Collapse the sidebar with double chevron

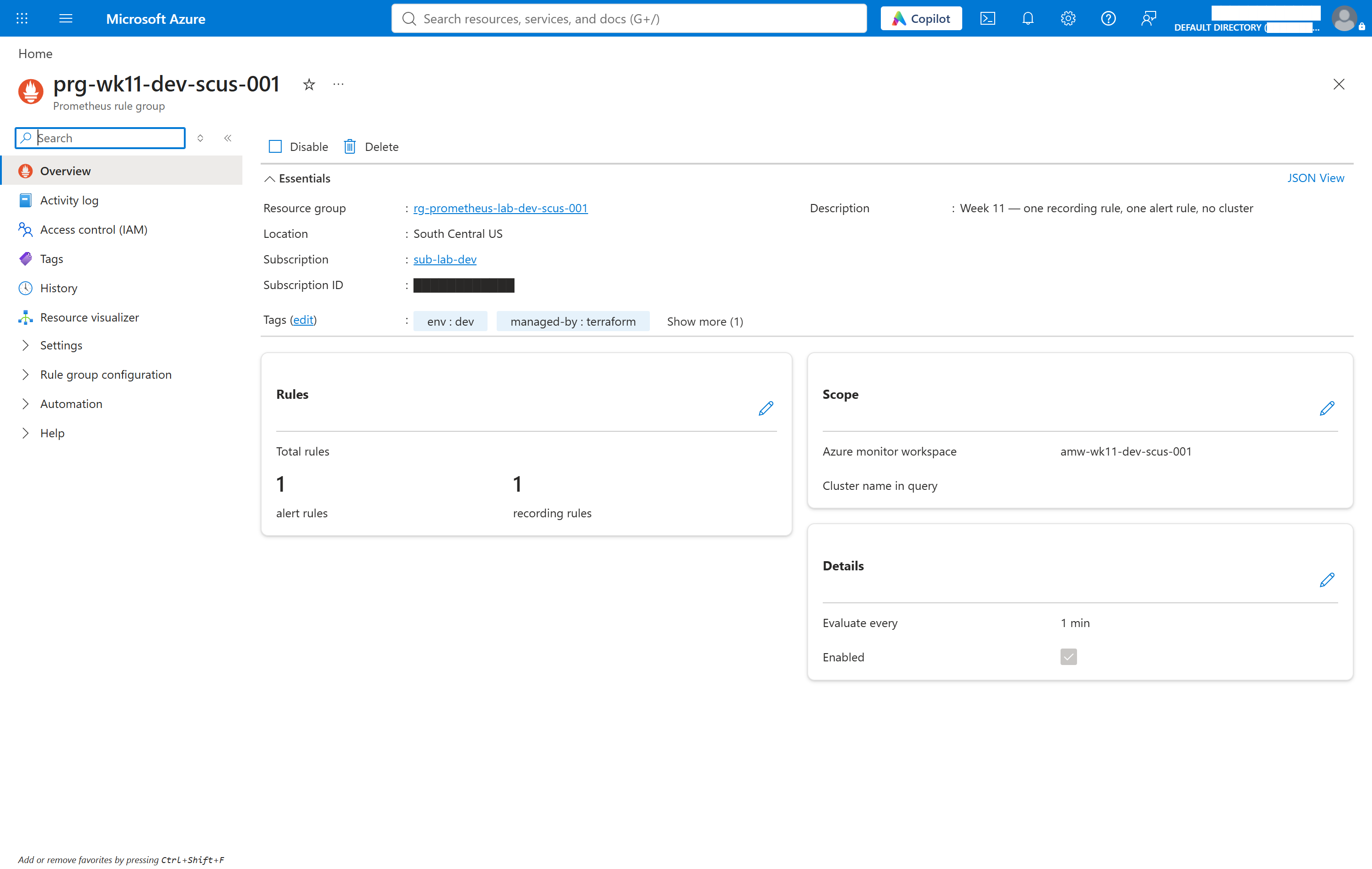point(227,138)
